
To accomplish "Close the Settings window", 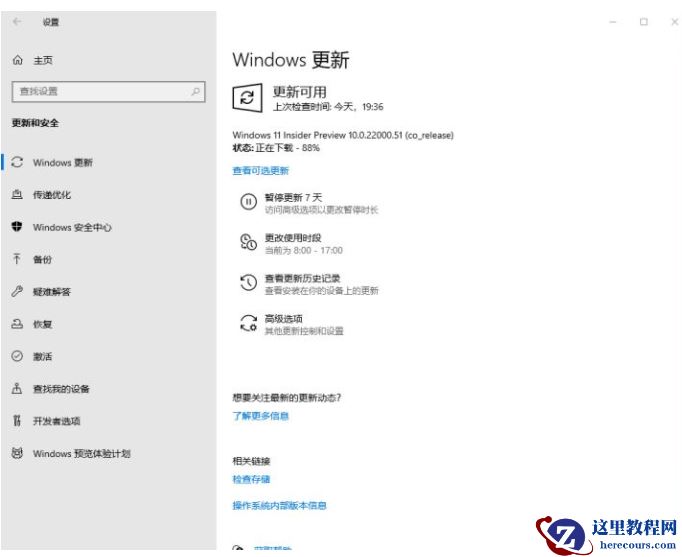I will (x=675, y=22).
